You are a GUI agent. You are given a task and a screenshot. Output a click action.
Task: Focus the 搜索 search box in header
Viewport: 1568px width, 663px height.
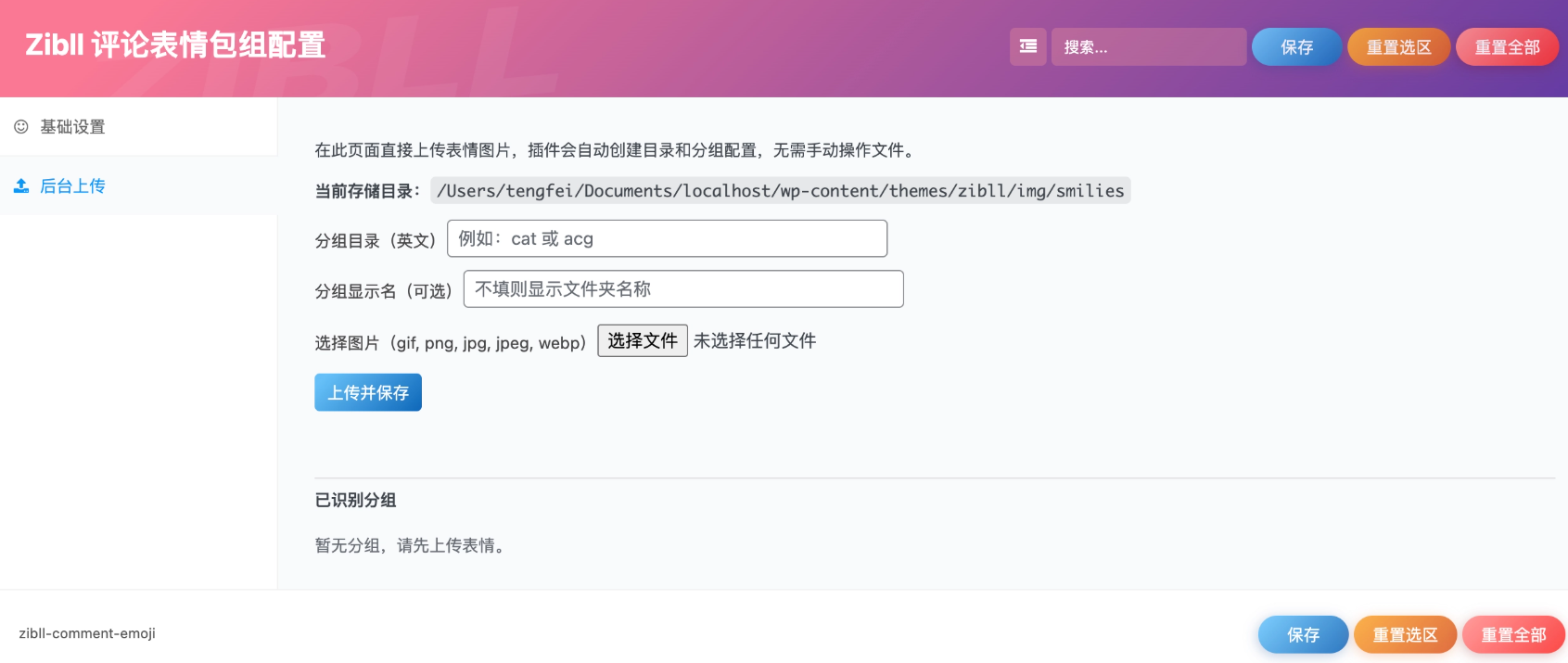click(x=1148, y=46)
